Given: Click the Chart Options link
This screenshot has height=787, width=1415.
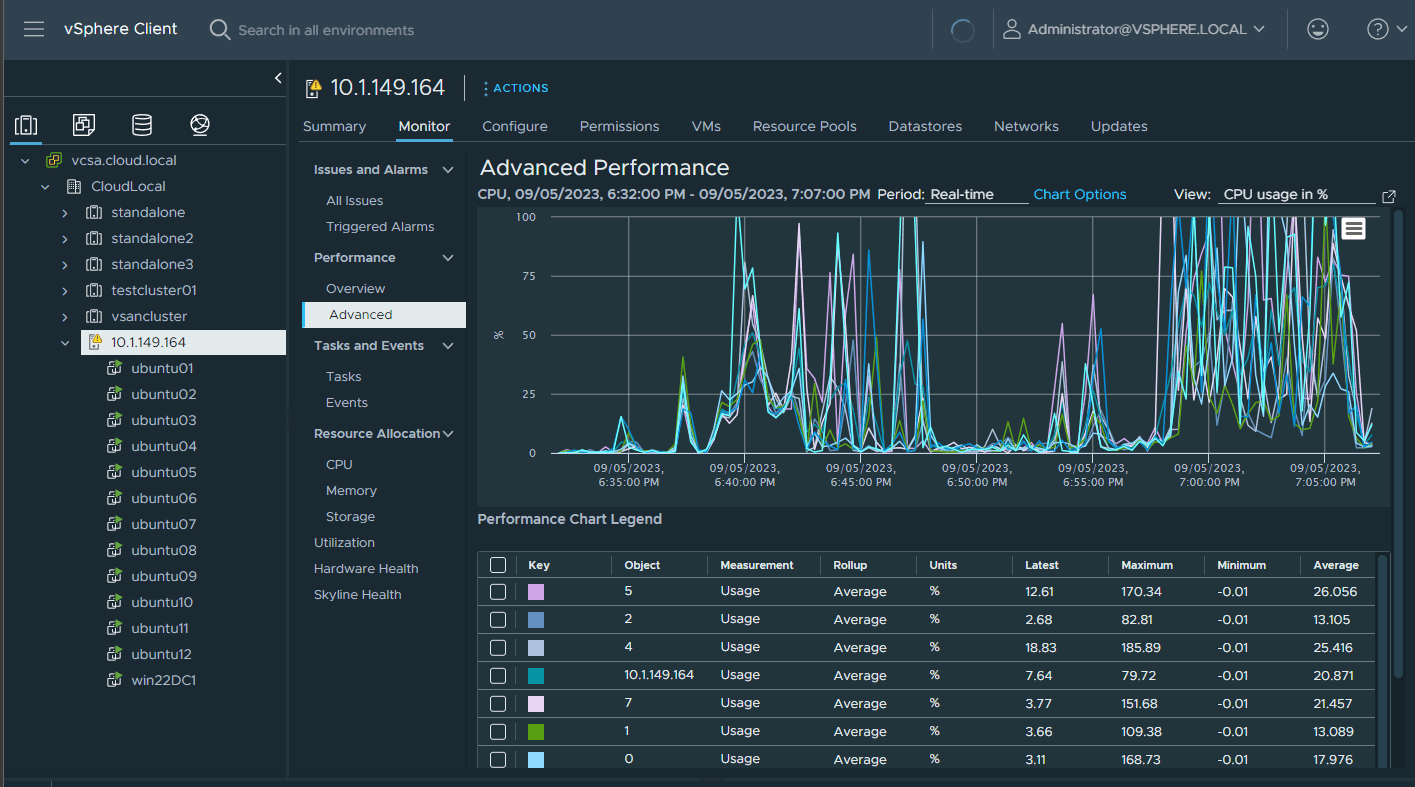Looking at the screenshot, I should pos(1079,195).
